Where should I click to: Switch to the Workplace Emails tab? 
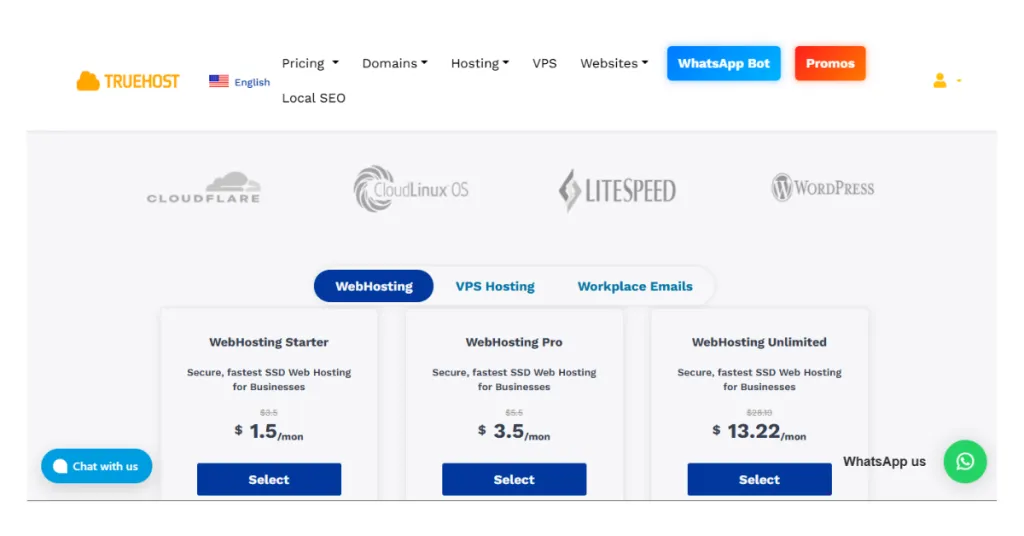tap(635, 286)
